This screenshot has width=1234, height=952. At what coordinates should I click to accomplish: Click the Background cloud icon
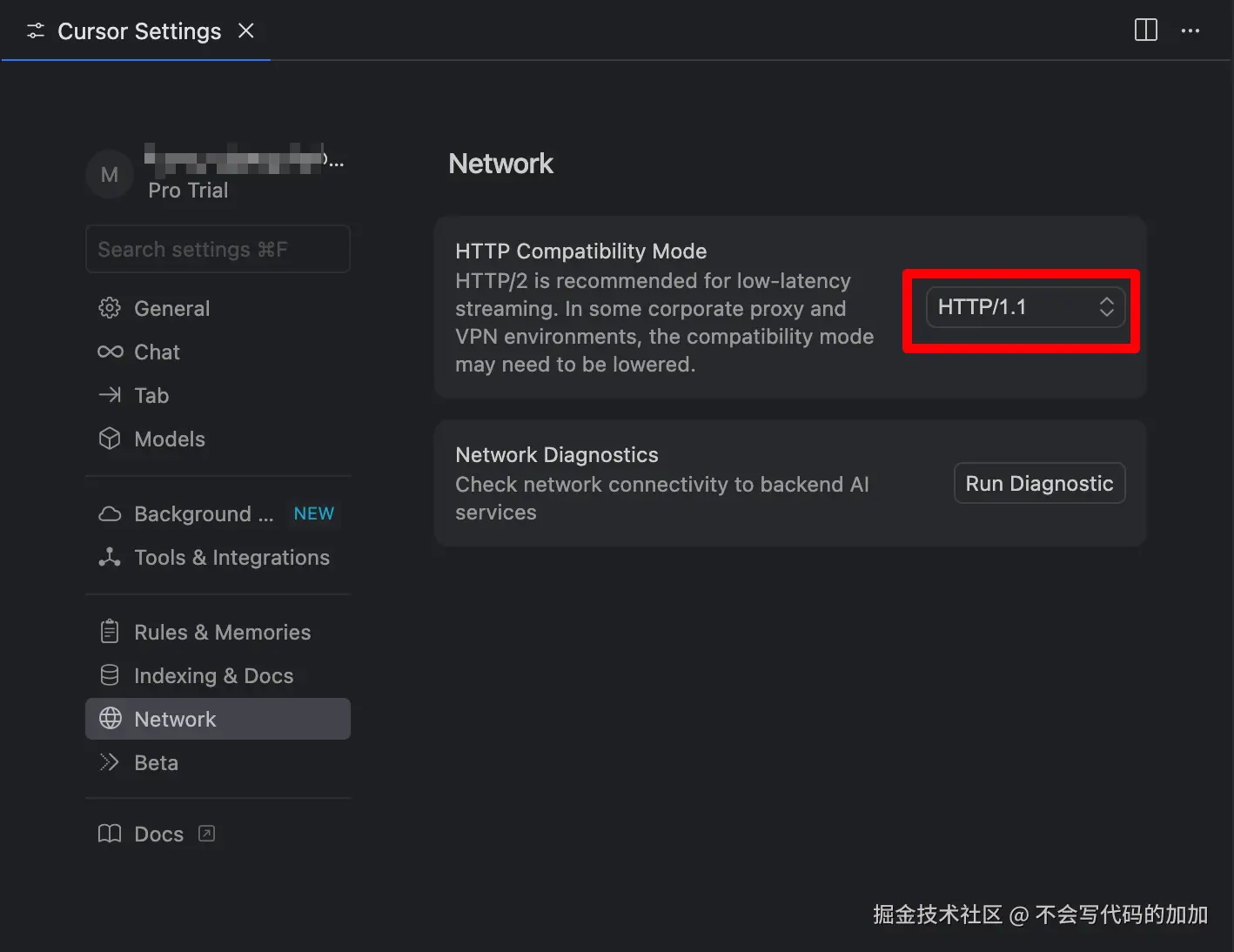point(110,513)
